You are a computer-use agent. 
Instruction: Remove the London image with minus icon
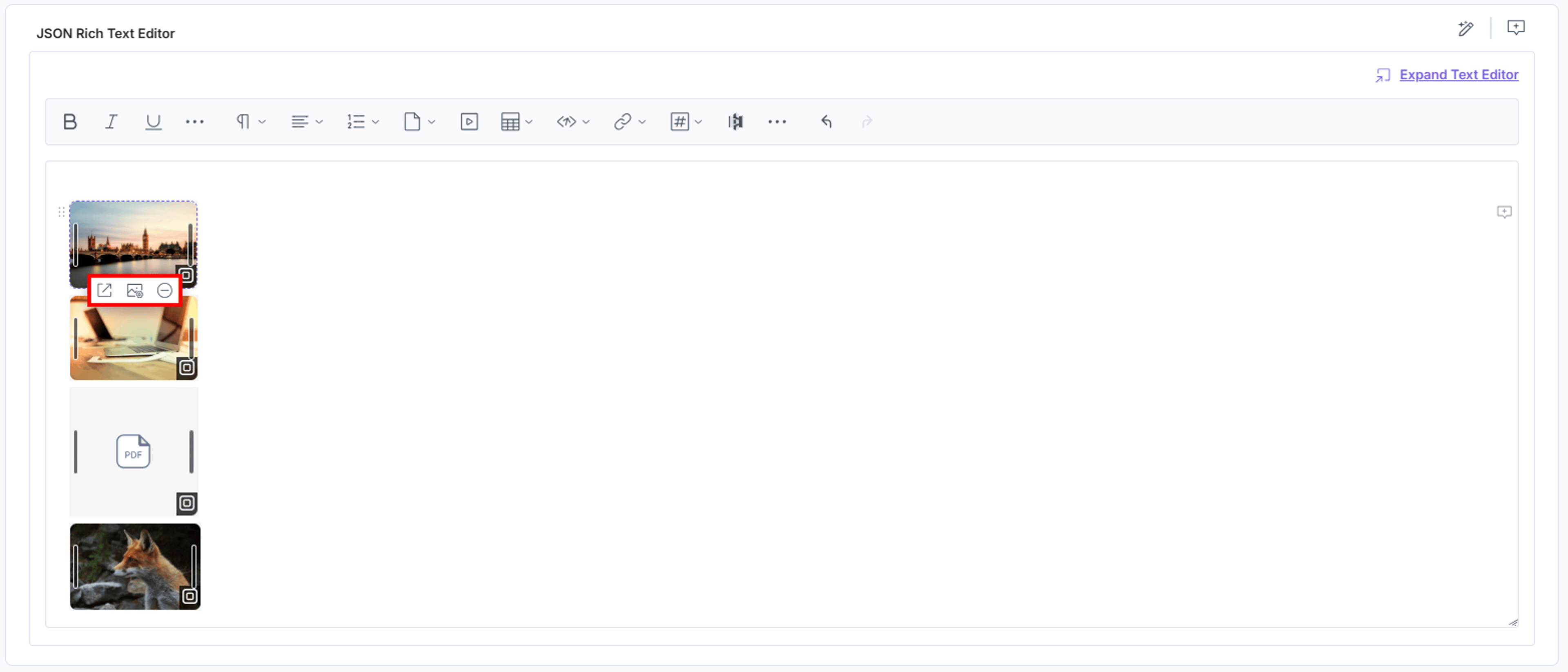pos(164,290)
